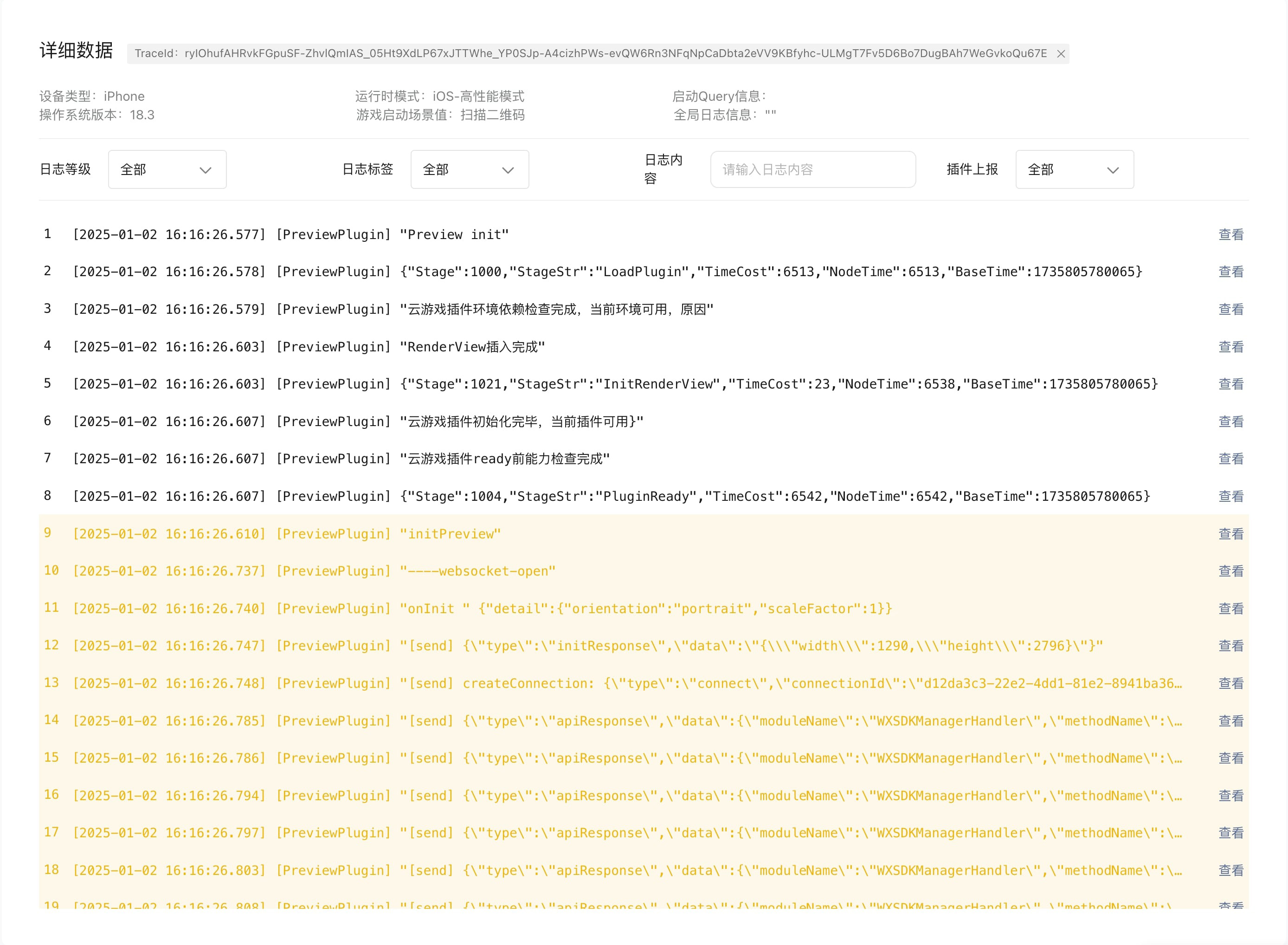Image resolution: width=1288 pixels, height=945 pixels.
Task: Click 查看 for log row 14
Action: (1231, 721)
